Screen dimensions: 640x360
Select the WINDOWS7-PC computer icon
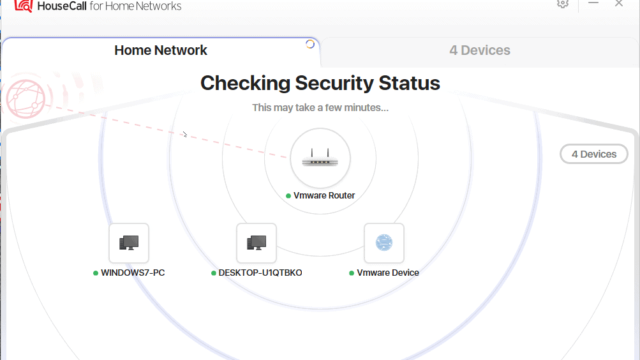point(129,243)
